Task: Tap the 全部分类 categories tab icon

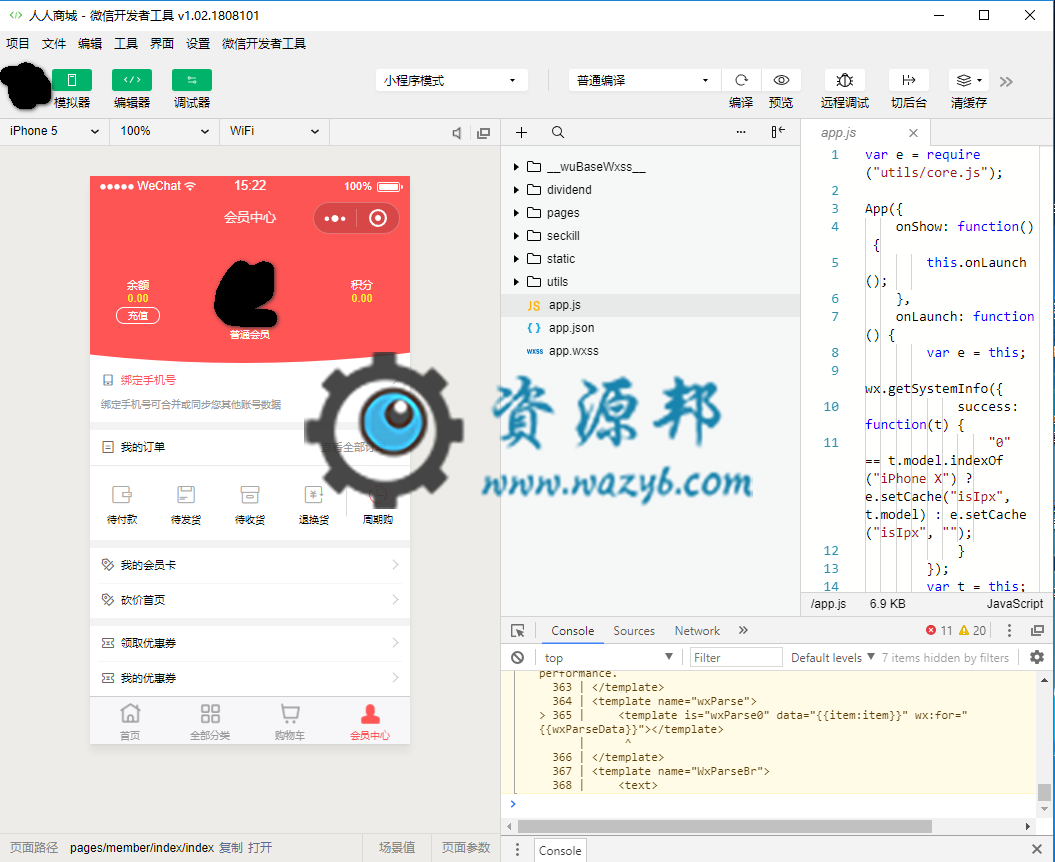Action: 210,713
